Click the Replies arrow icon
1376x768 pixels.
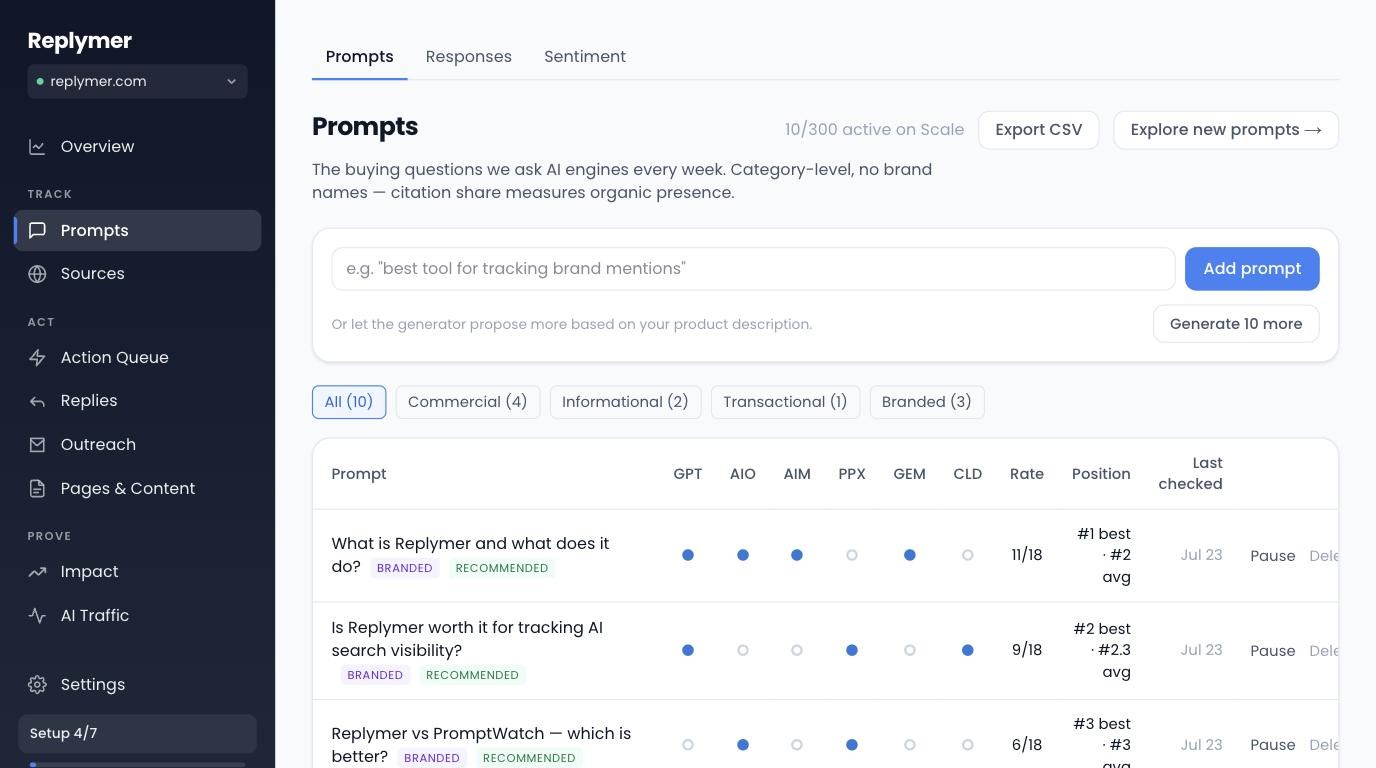click(x=37, y=401)
